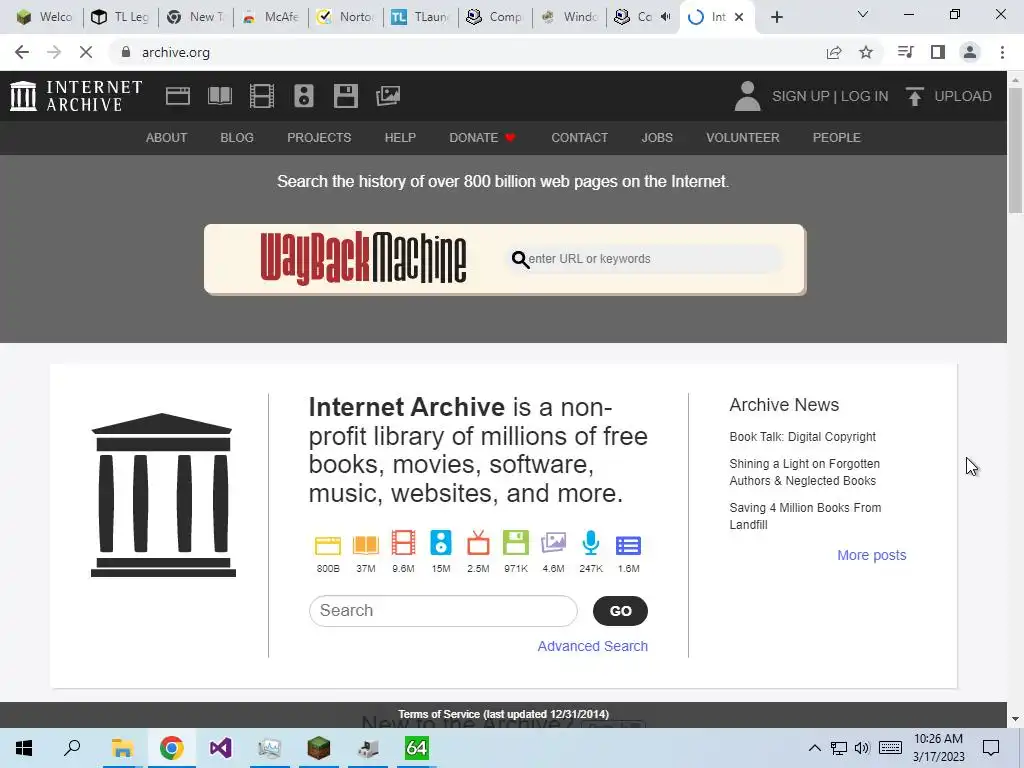1024x768 pixels.
Task: Select the 37M texts book icon
Action: tap(366, 545)
